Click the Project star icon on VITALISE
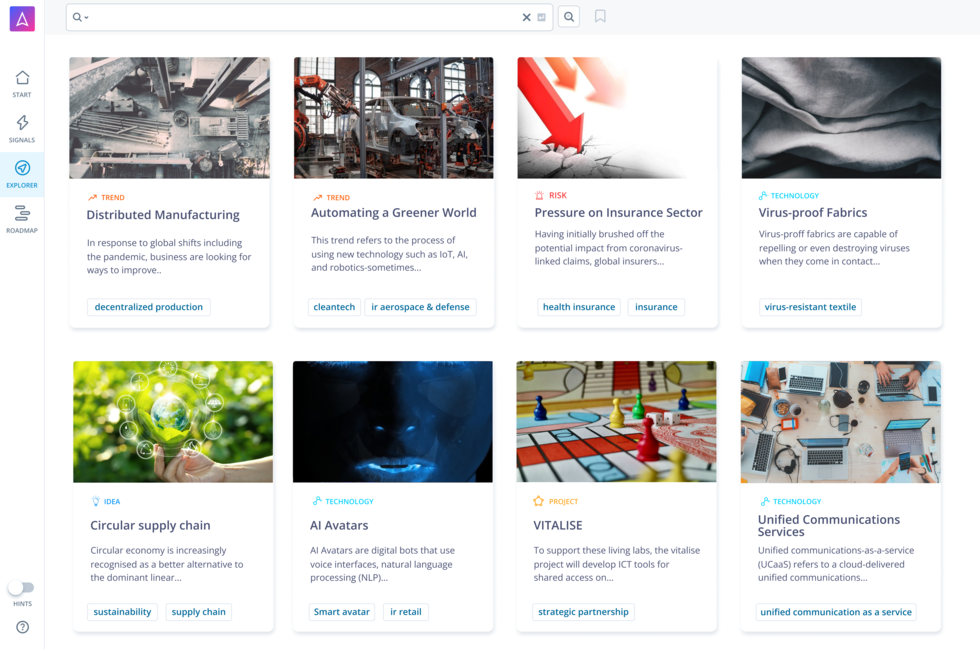This screenshot has height=651, width=980. tap(538, 501)
